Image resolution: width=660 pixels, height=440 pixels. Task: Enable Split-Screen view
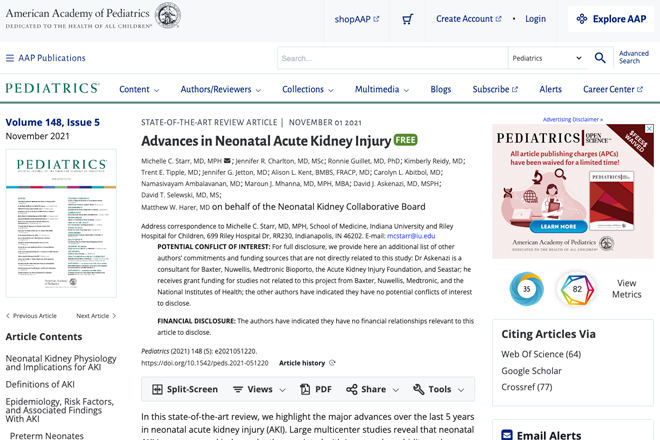tap(185, 389)
